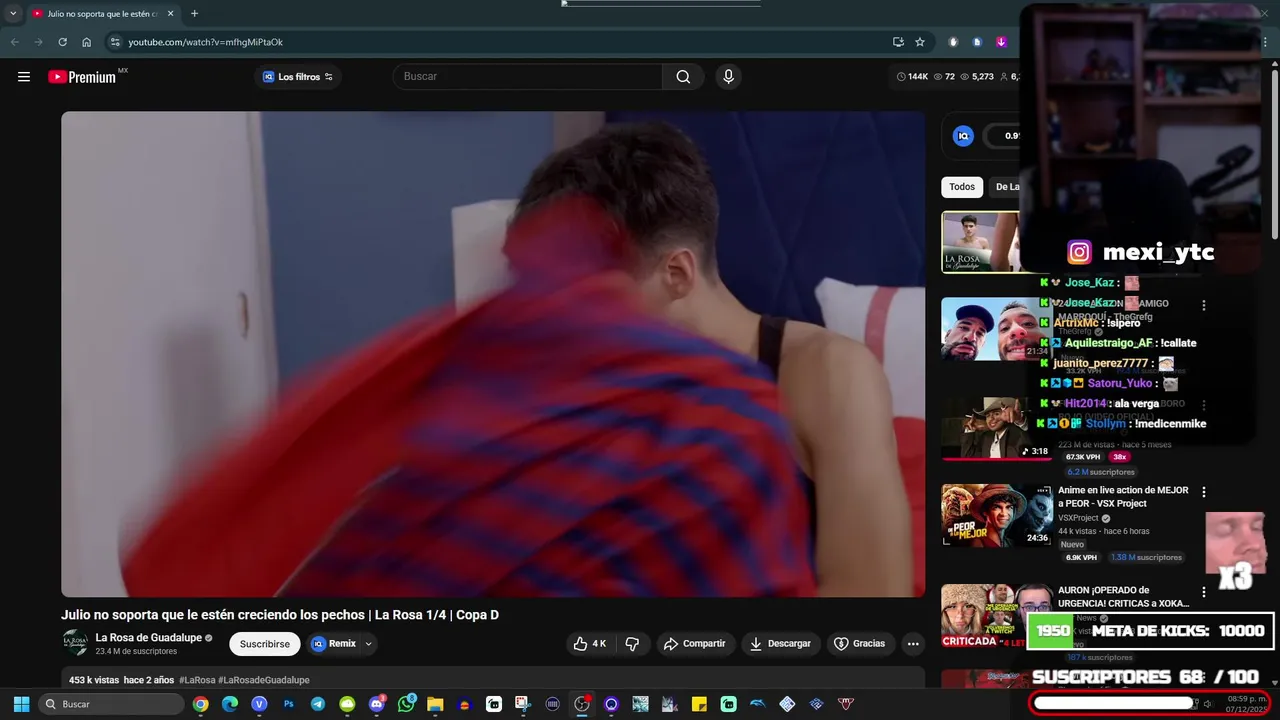This screenshot has height=720, width=1280.
Task: Click the IQ extension badge in sidebar
Action: tap(963, 136)
